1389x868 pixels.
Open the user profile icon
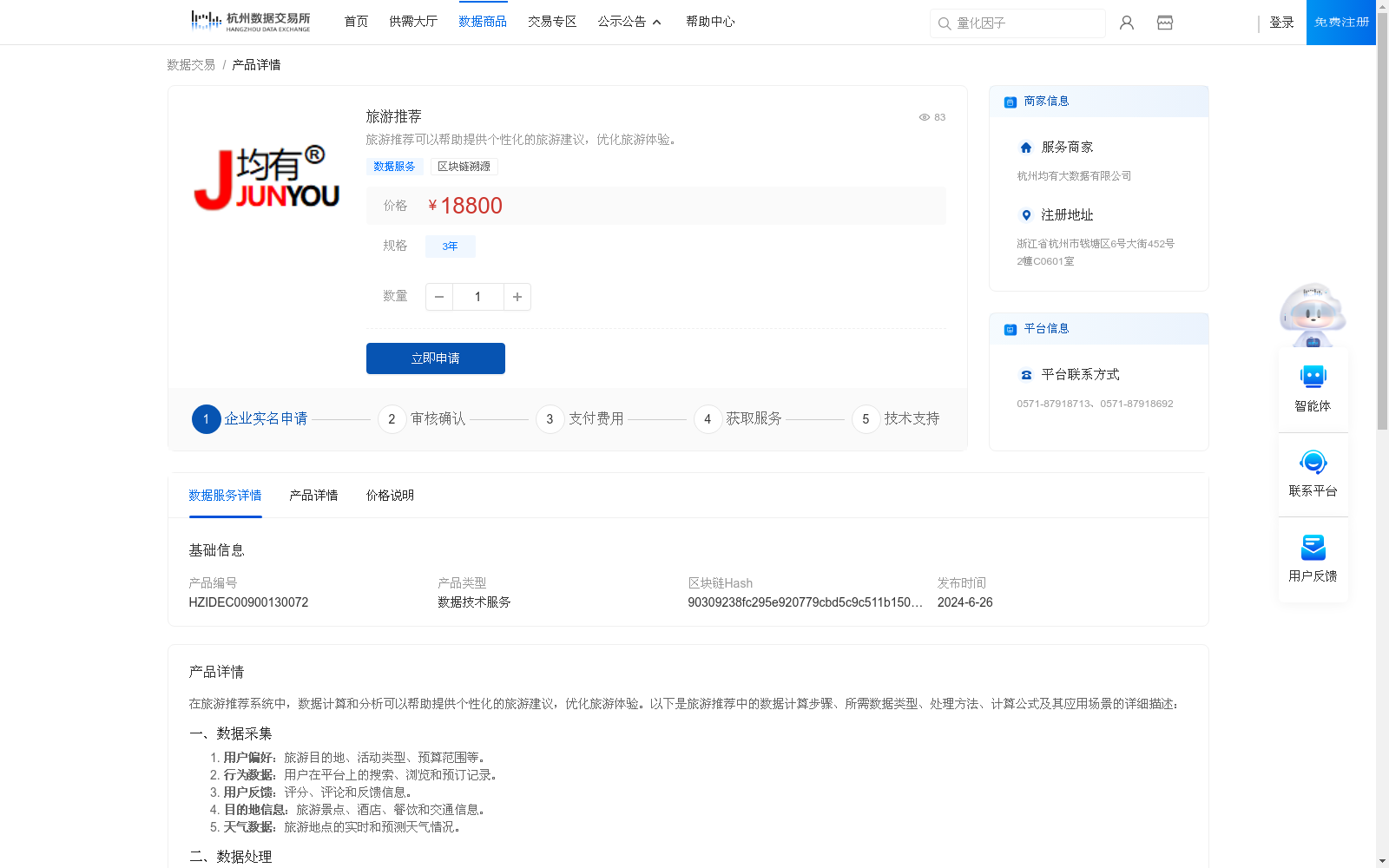coord(1126,23)
